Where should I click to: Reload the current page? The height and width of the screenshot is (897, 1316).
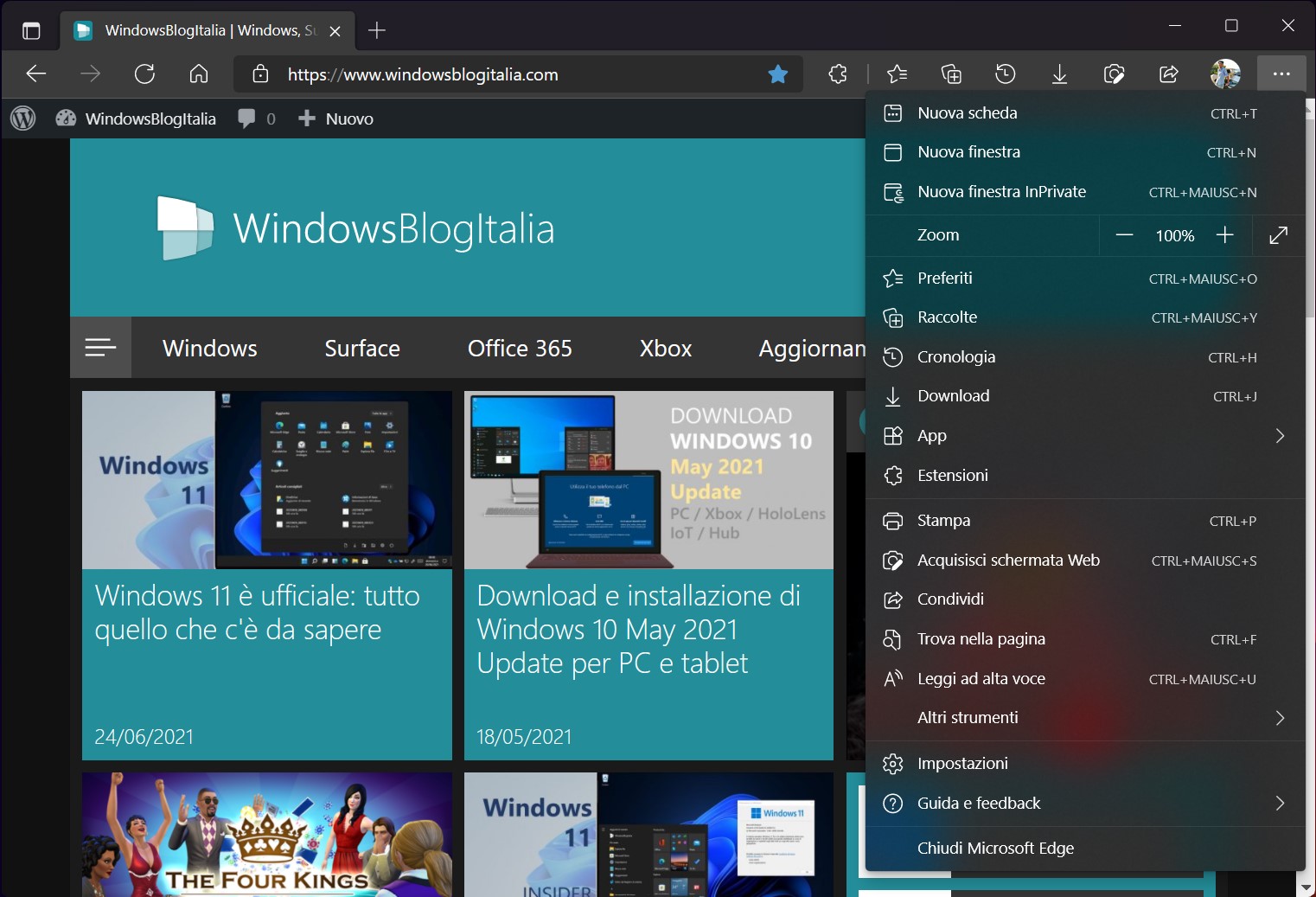click(144, 74)
